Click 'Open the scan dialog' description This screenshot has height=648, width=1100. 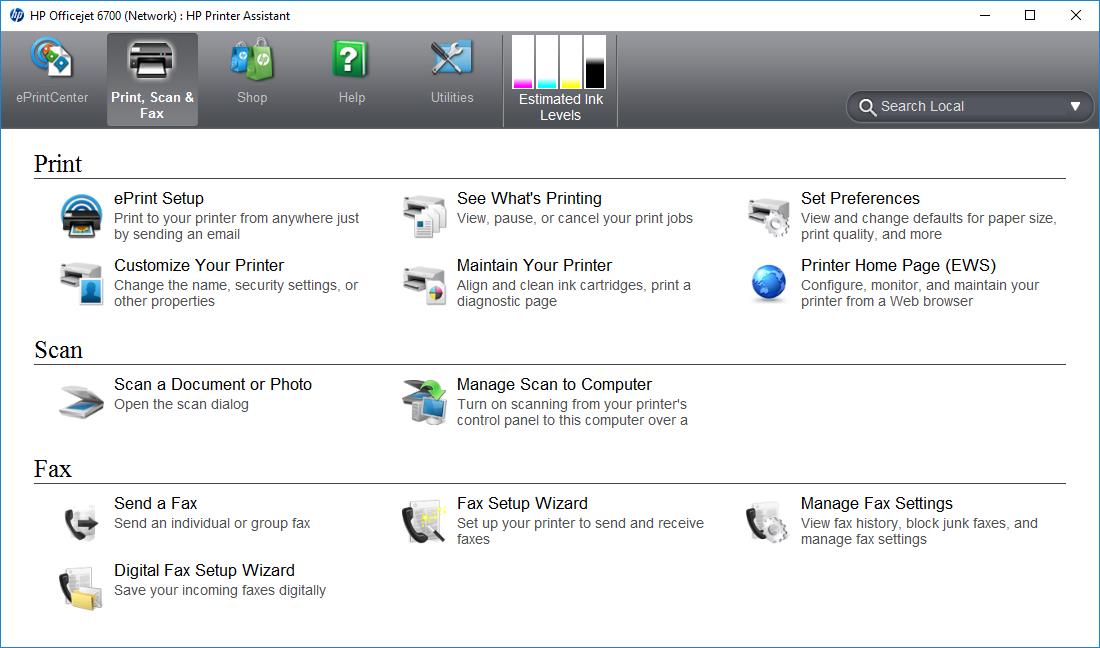181,404
